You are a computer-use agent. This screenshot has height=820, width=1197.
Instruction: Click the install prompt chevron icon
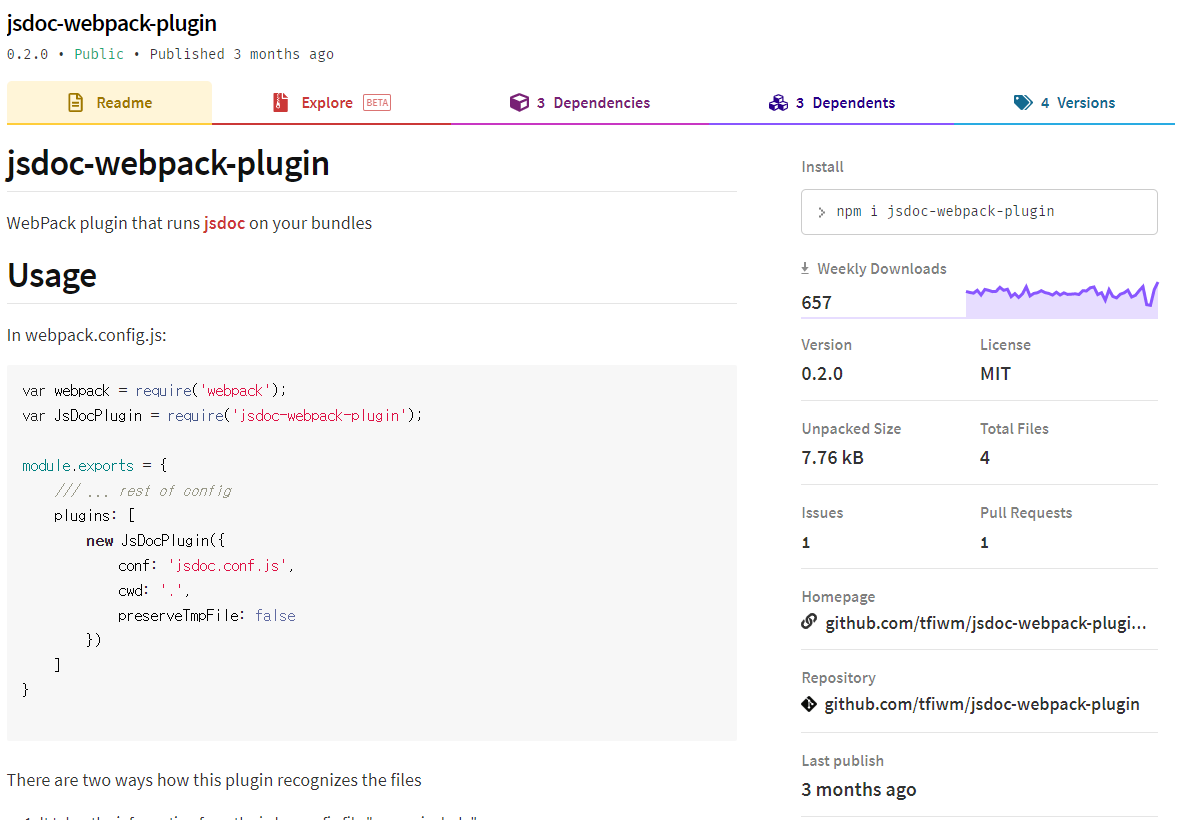click(x=821, y=212)
